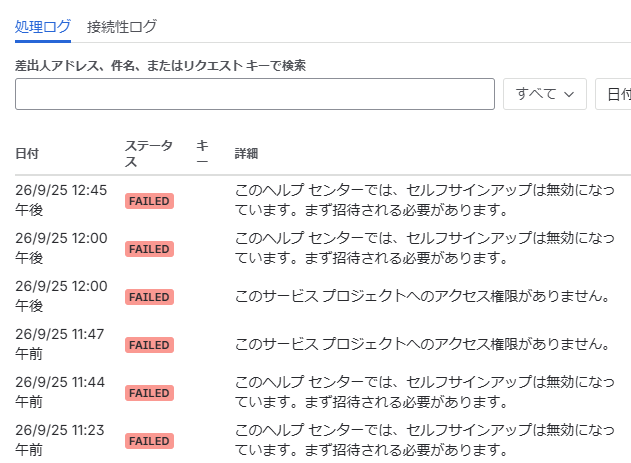The width and height of the screenshot is (631, 463).
Task: Select the 26/9/25 12:45 午後 date entry
Action: [61, 200]
